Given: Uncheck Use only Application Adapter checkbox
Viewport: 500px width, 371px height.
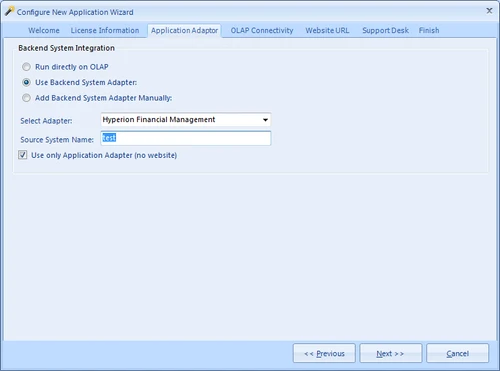Looking at the screenshot, I should [23, 155].
